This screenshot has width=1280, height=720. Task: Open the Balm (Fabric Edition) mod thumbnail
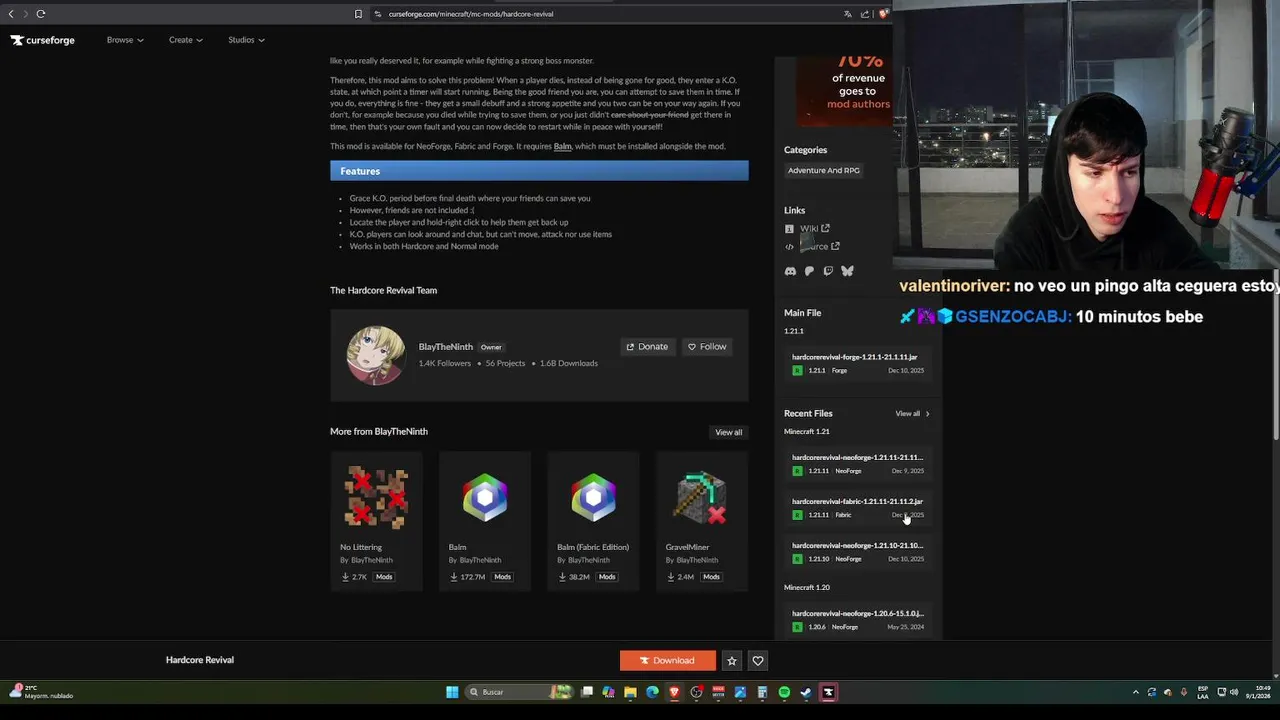point(593,497)
